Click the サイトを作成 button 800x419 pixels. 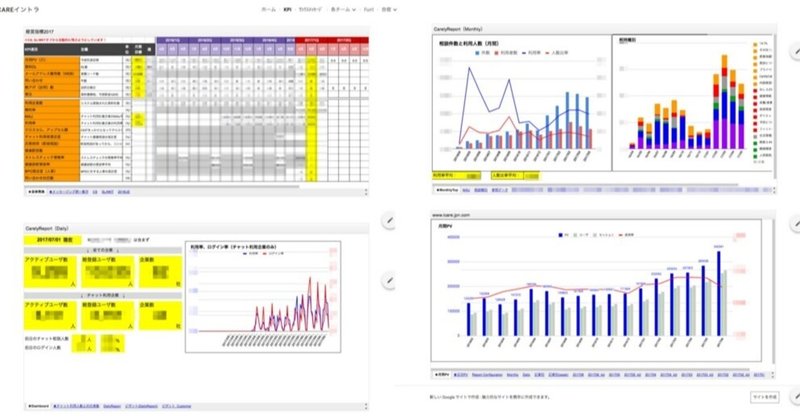pos(764,397)
